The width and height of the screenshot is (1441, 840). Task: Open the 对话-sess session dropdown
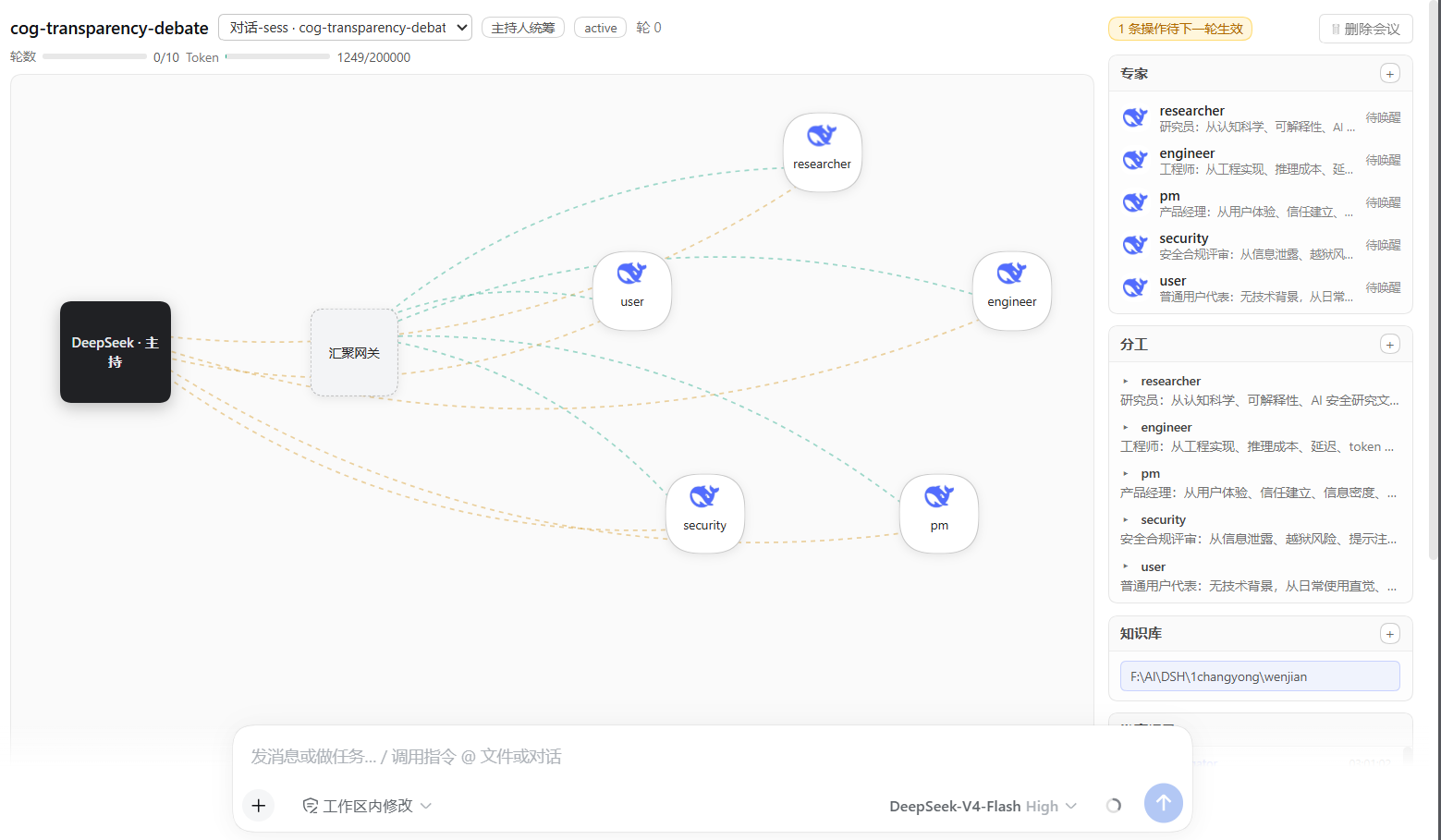pos(345,28)
